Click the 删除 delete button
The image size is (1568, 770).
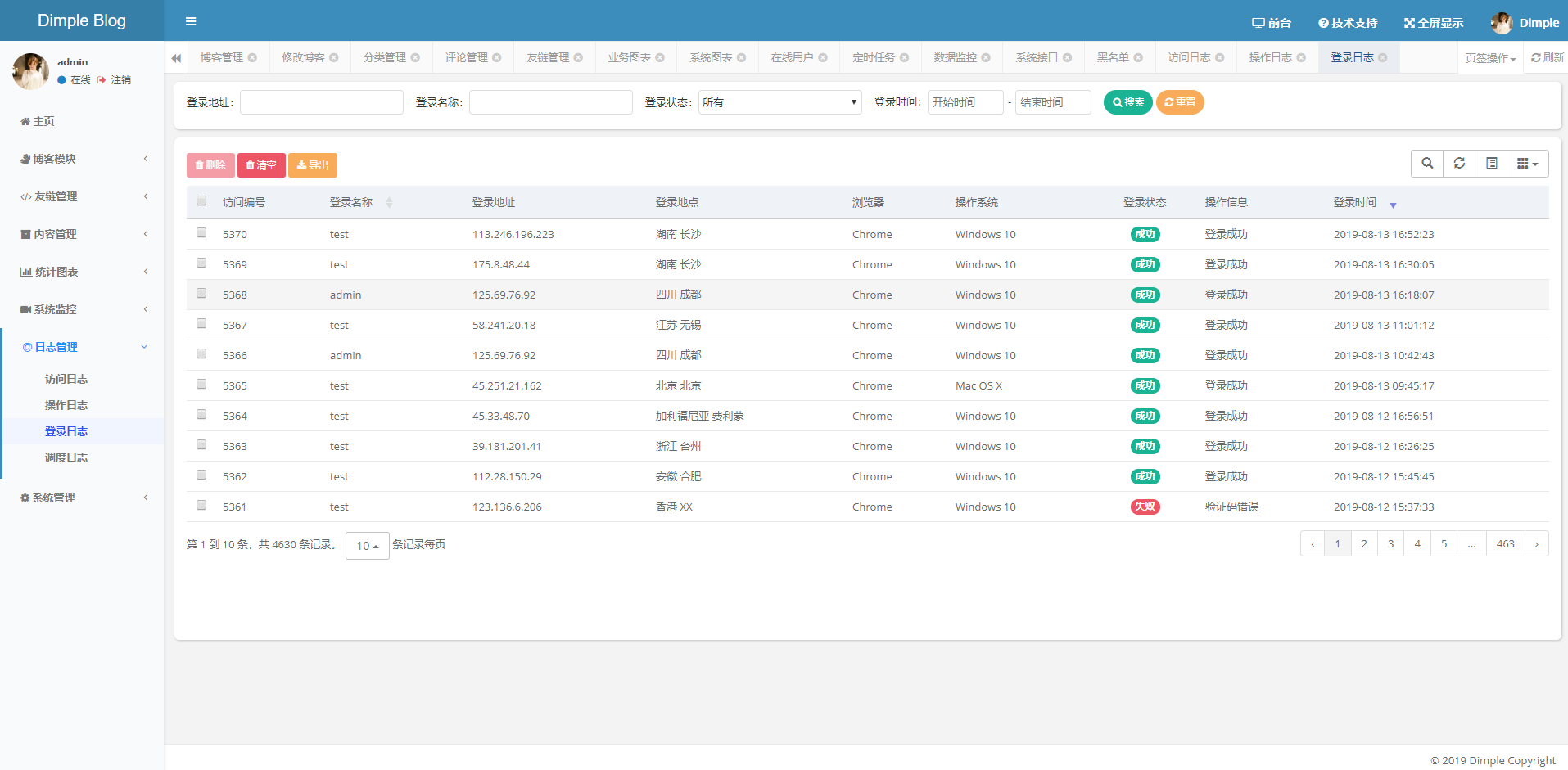click(x=210, y=165)
